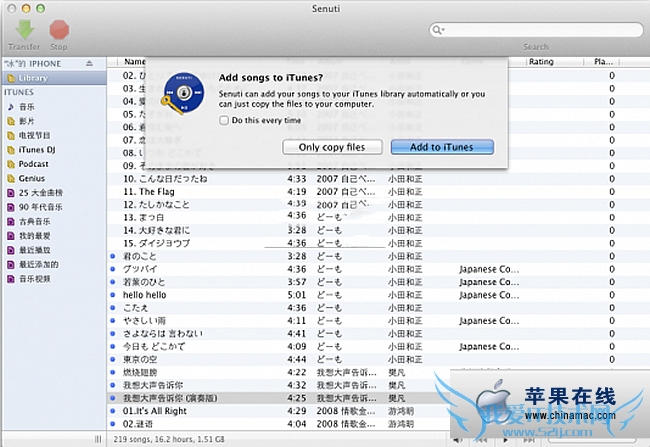
Task: Select the song "hello hello" row
Action: (x=144, y=295)
